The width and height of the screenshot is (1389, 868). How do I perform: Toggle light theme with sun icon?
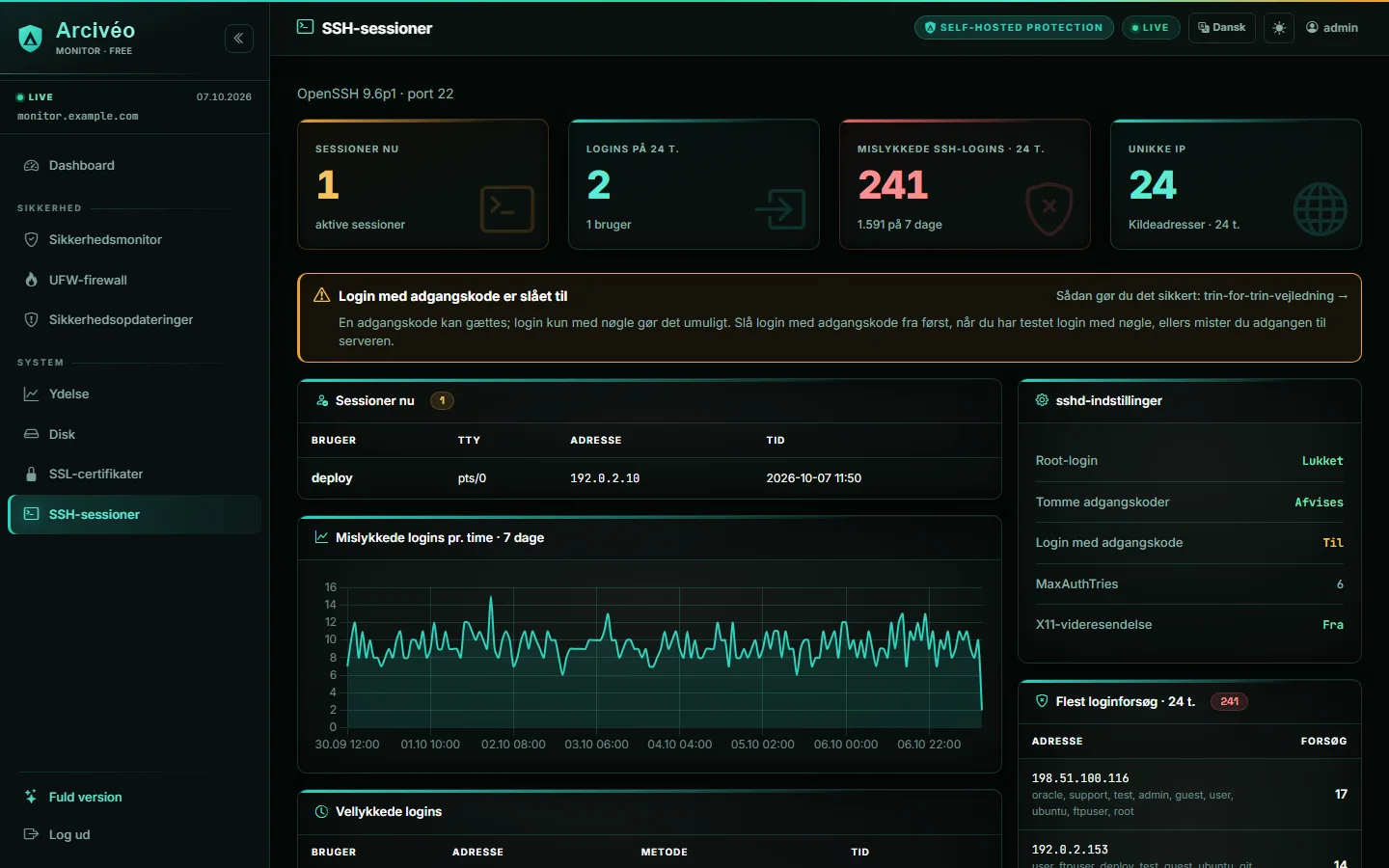coord(1279,28)
